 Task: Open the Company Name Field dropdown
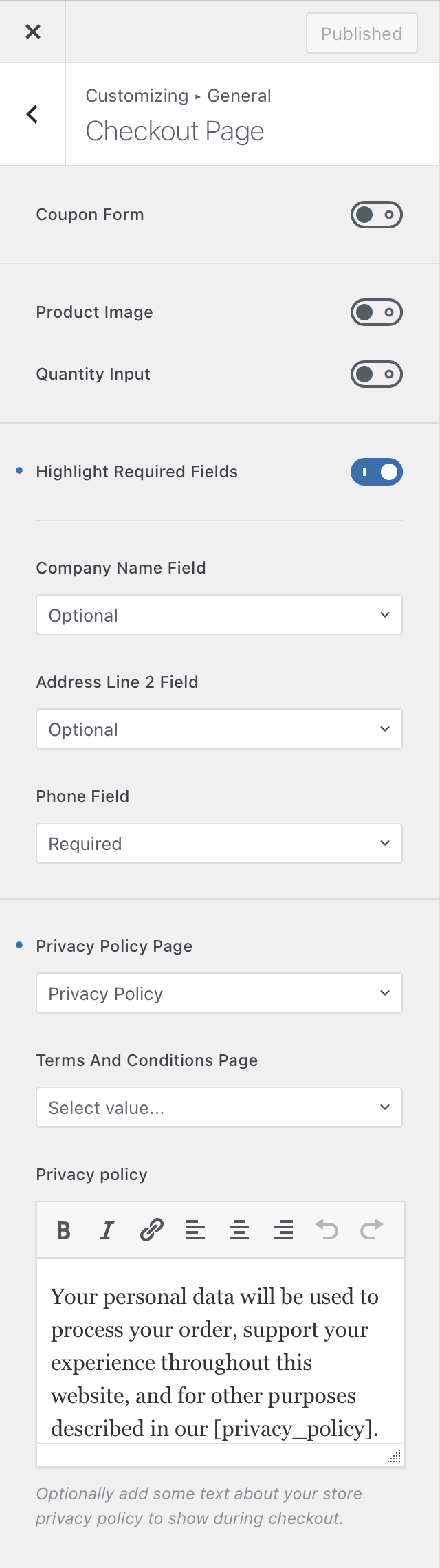[219, 615]
